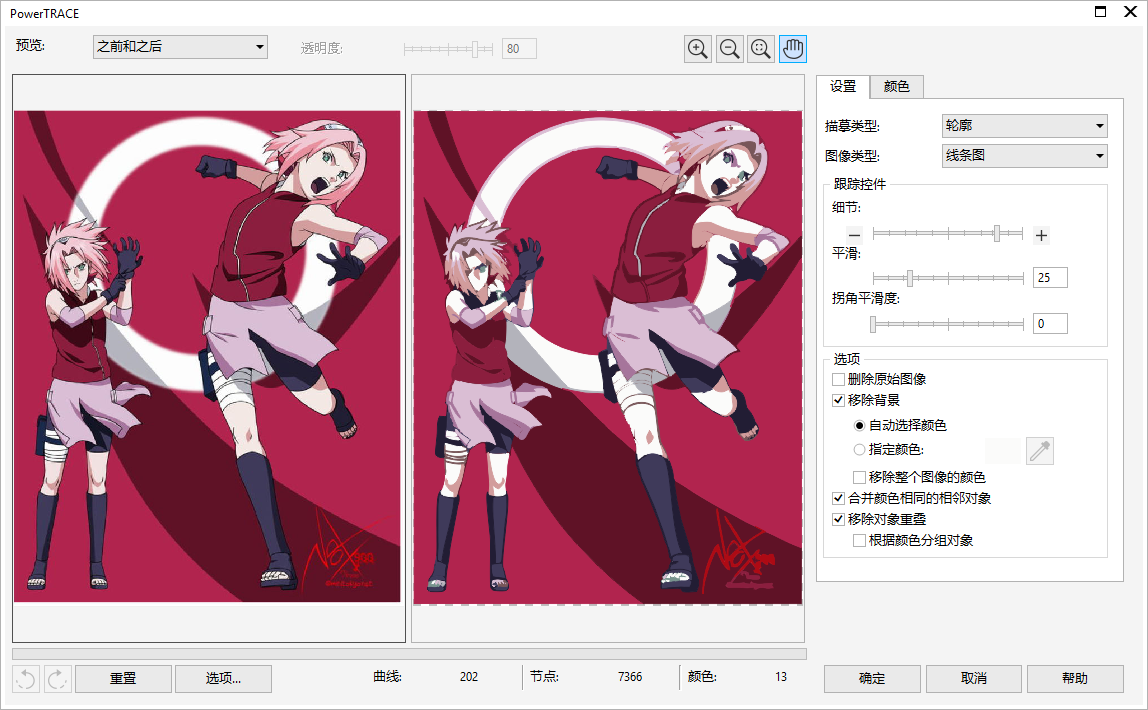
Task: Click the 透明度 transparency slider
Action: (448, 49)
